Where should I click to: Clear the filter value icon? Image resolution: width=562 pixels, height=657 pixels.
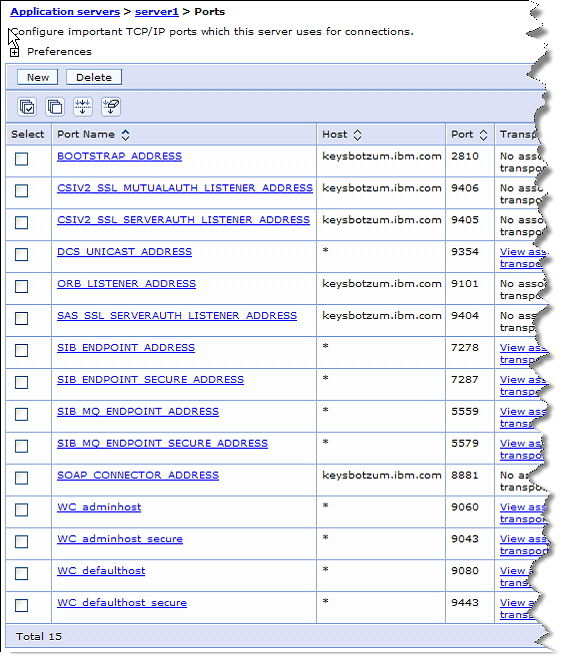(x=111, y=107)
